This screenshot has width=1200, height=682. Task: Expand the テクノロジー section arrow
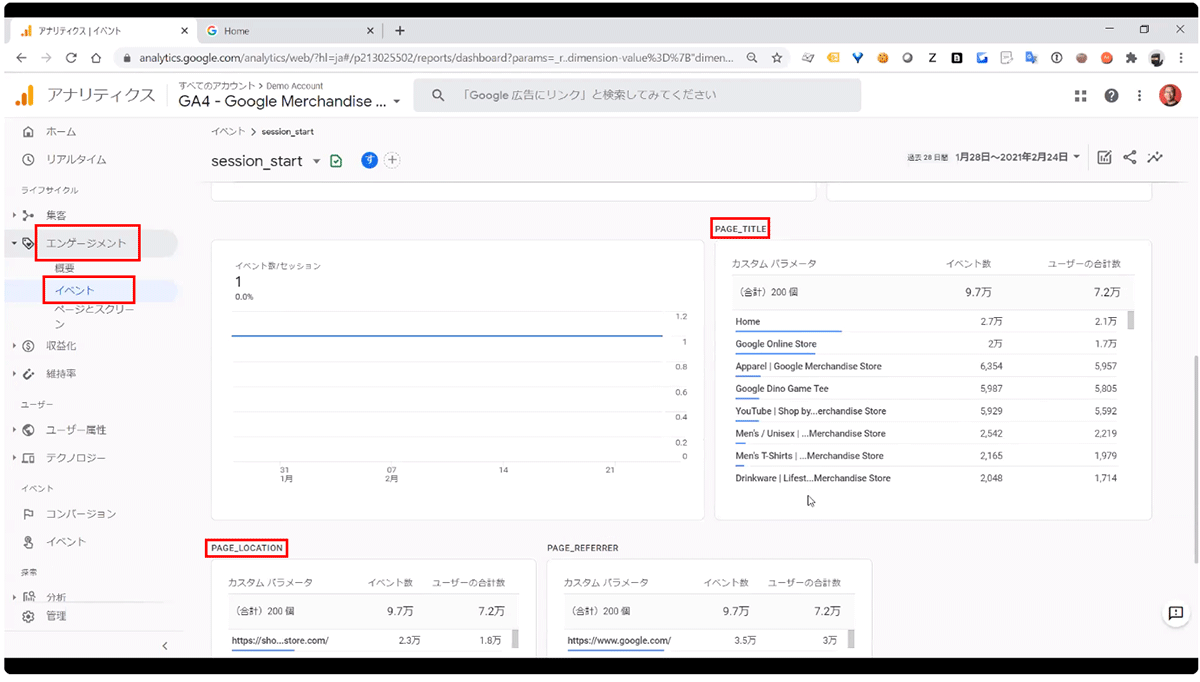[x=14, y=458]
